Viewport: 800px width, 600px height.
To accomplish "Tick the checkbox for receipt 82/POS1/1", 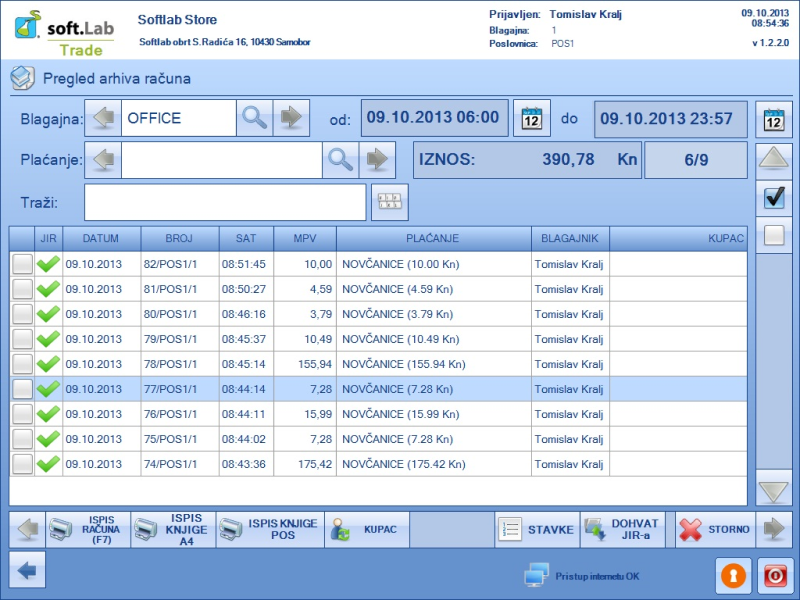I will coord(22,264).
